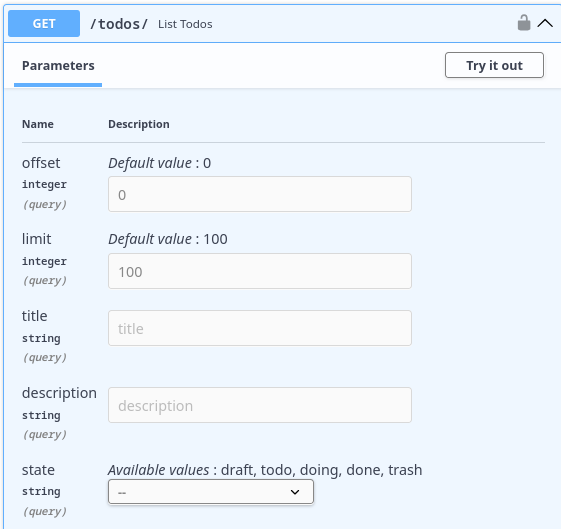Click into the title text field

[260, 328]
